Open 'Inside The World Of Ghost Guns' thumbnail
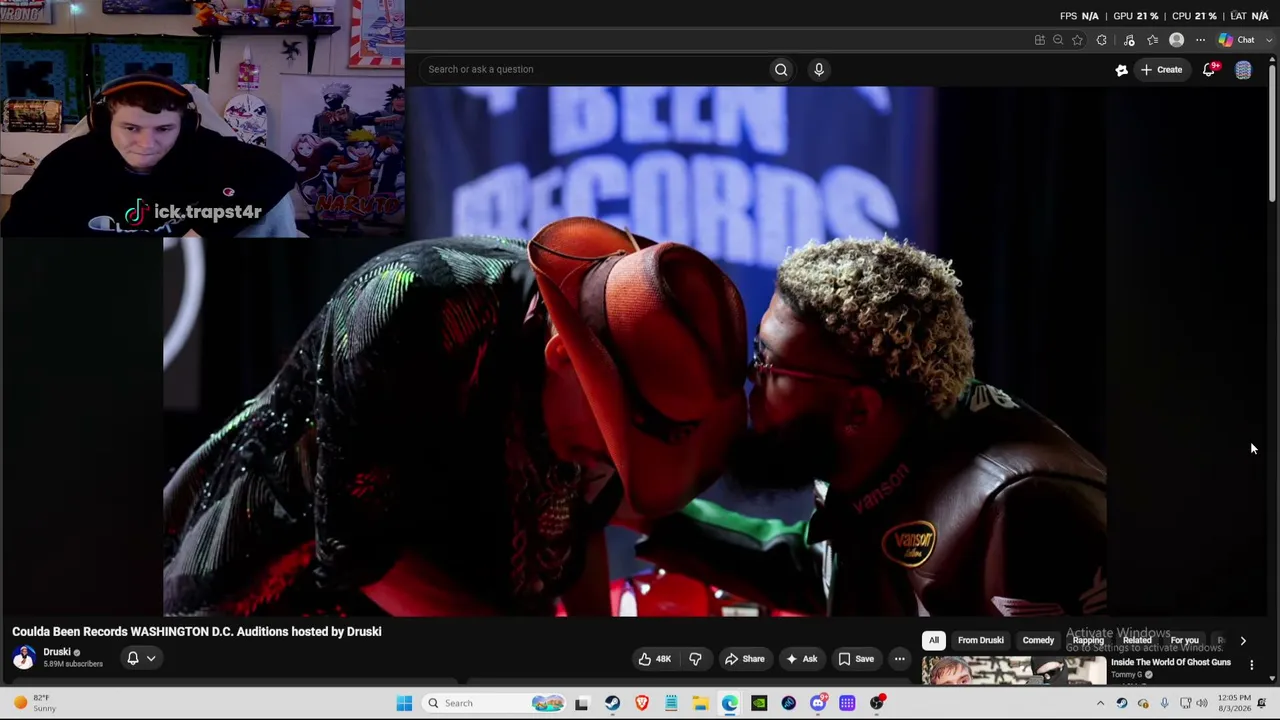Image resolution: width=1280 pixels, height=720 pixels. 1014,670
